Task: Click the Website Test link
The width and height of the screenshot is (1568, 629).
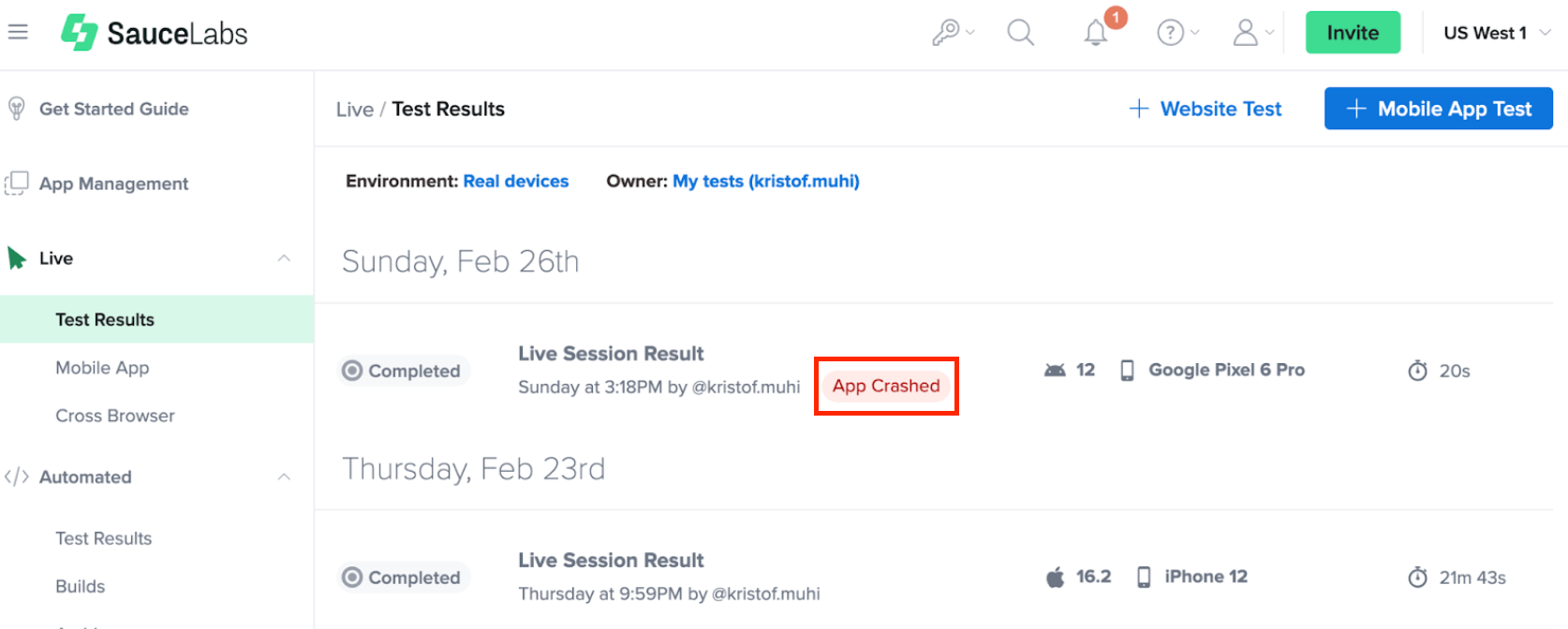Action: click(x=1206, y=109)
